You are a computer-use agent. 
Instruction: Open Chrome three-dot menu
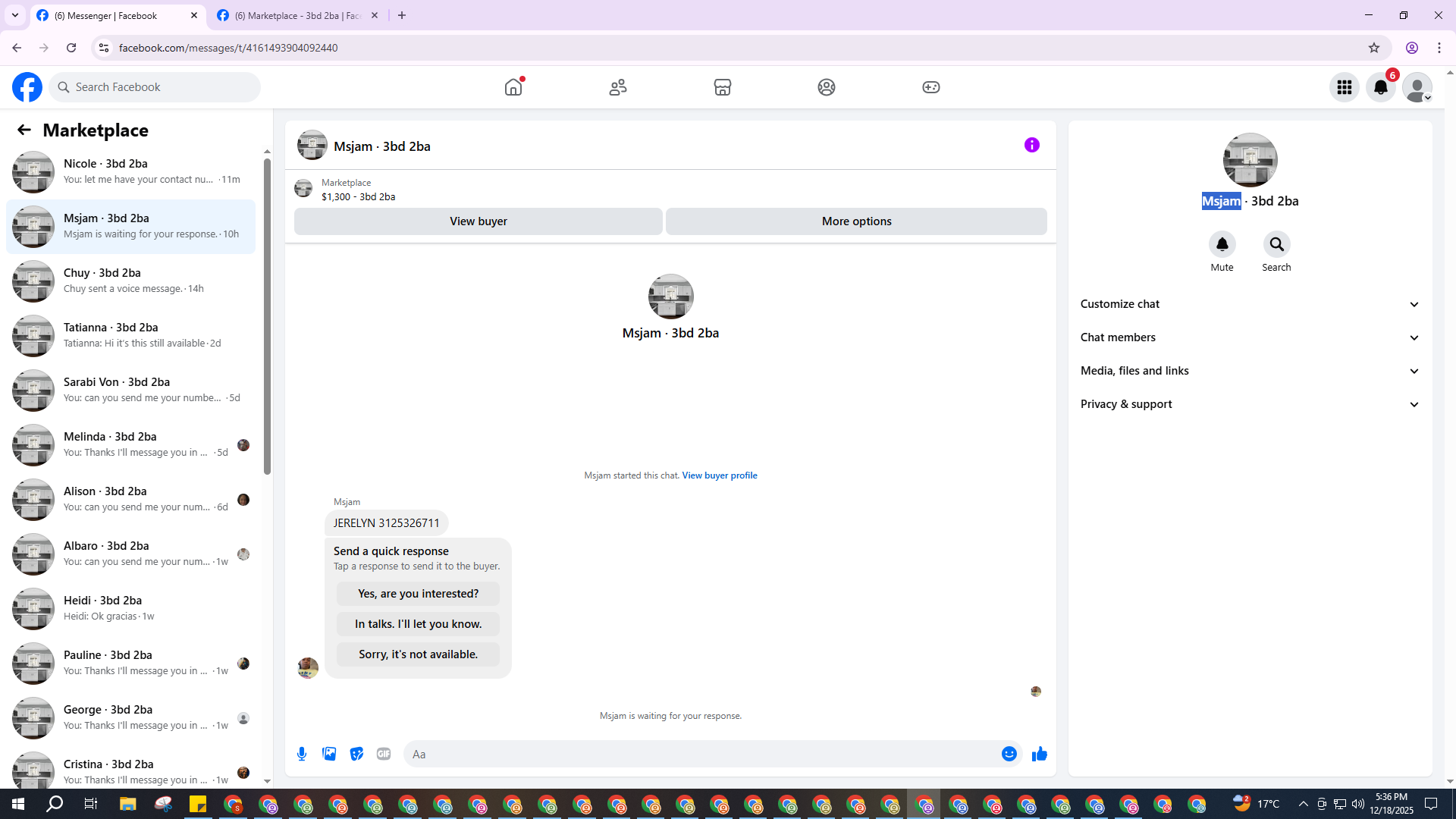pyautogui.click(x=1439, y=48)
